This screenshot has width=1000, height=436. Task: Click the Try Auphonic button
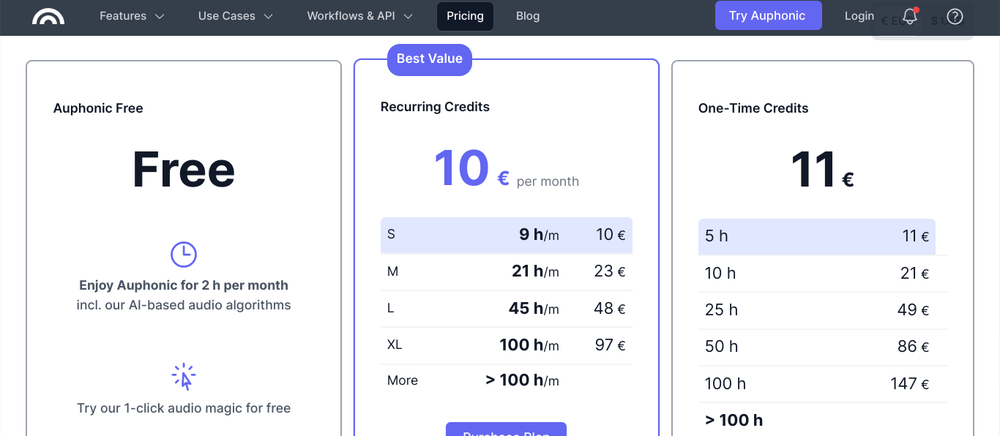(768, 16)
